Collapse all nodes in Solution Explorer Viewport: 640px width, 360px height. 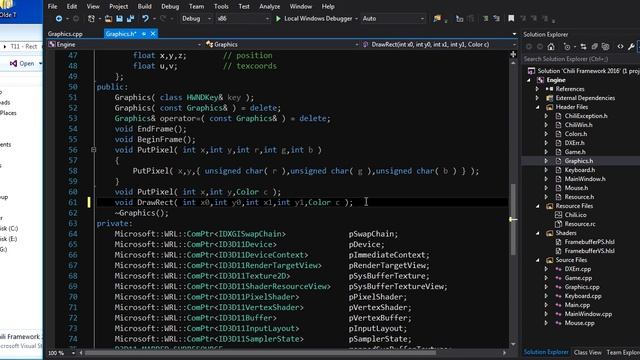[x=595, y=47]
